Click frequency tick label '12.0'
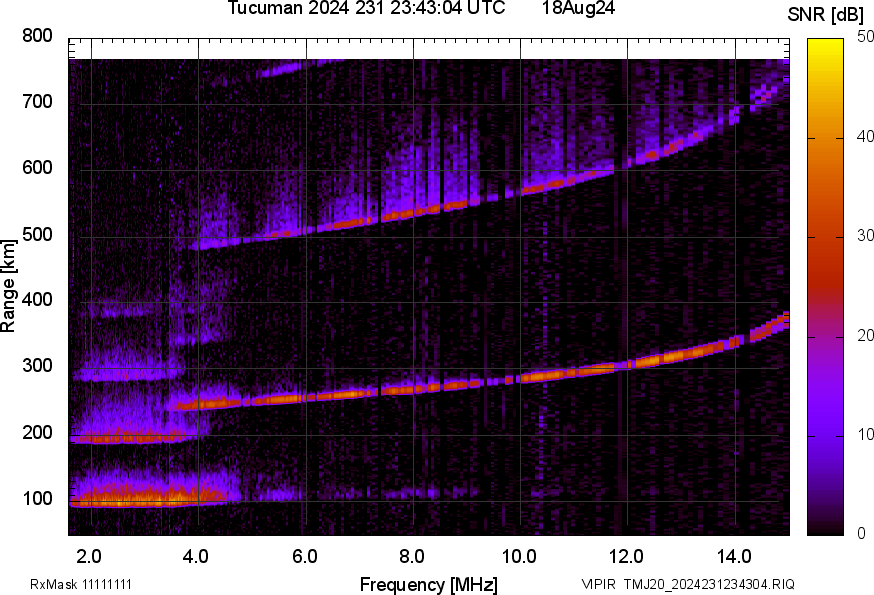Image resolution: width=874 pixels, height=595 pixels. pyautogui.click(x=627, y=557)
